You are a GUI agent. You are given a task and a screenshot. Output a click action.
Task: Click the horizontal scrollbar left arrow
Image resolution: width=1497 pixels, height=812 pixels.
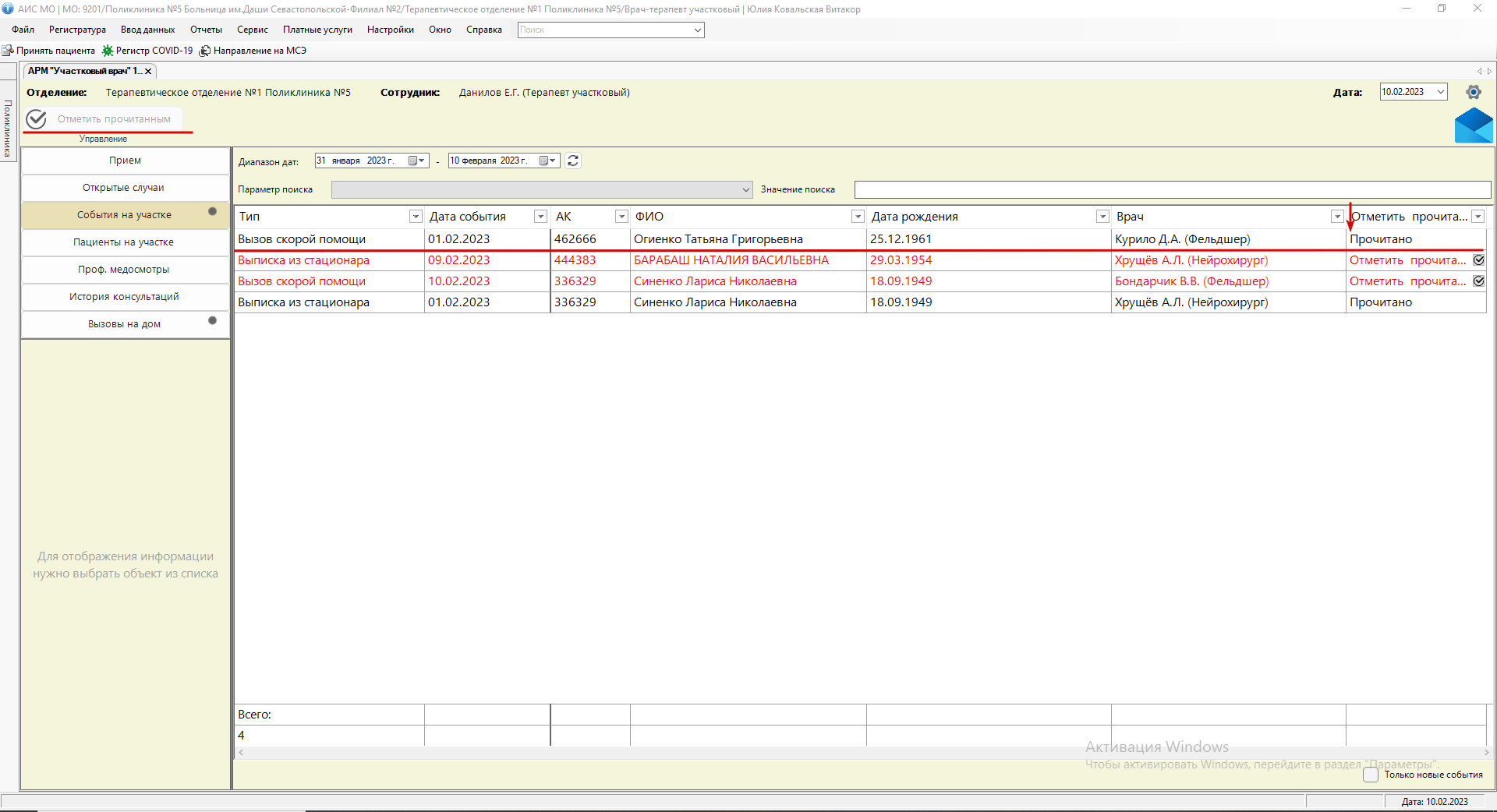click(241, 753)
